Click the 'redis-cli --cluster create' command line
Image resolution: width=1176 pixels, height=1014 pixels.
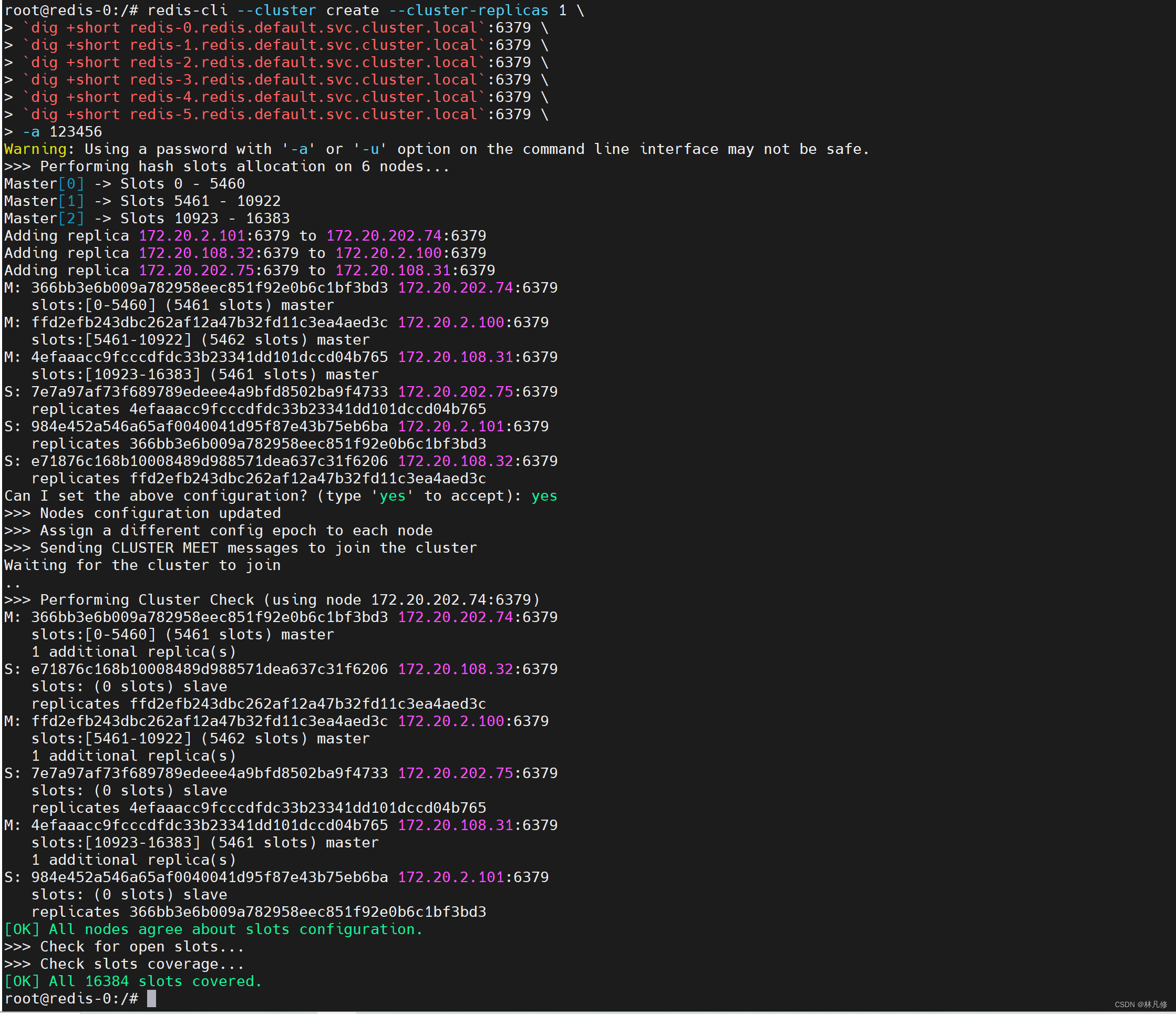(x=295, y=10)
